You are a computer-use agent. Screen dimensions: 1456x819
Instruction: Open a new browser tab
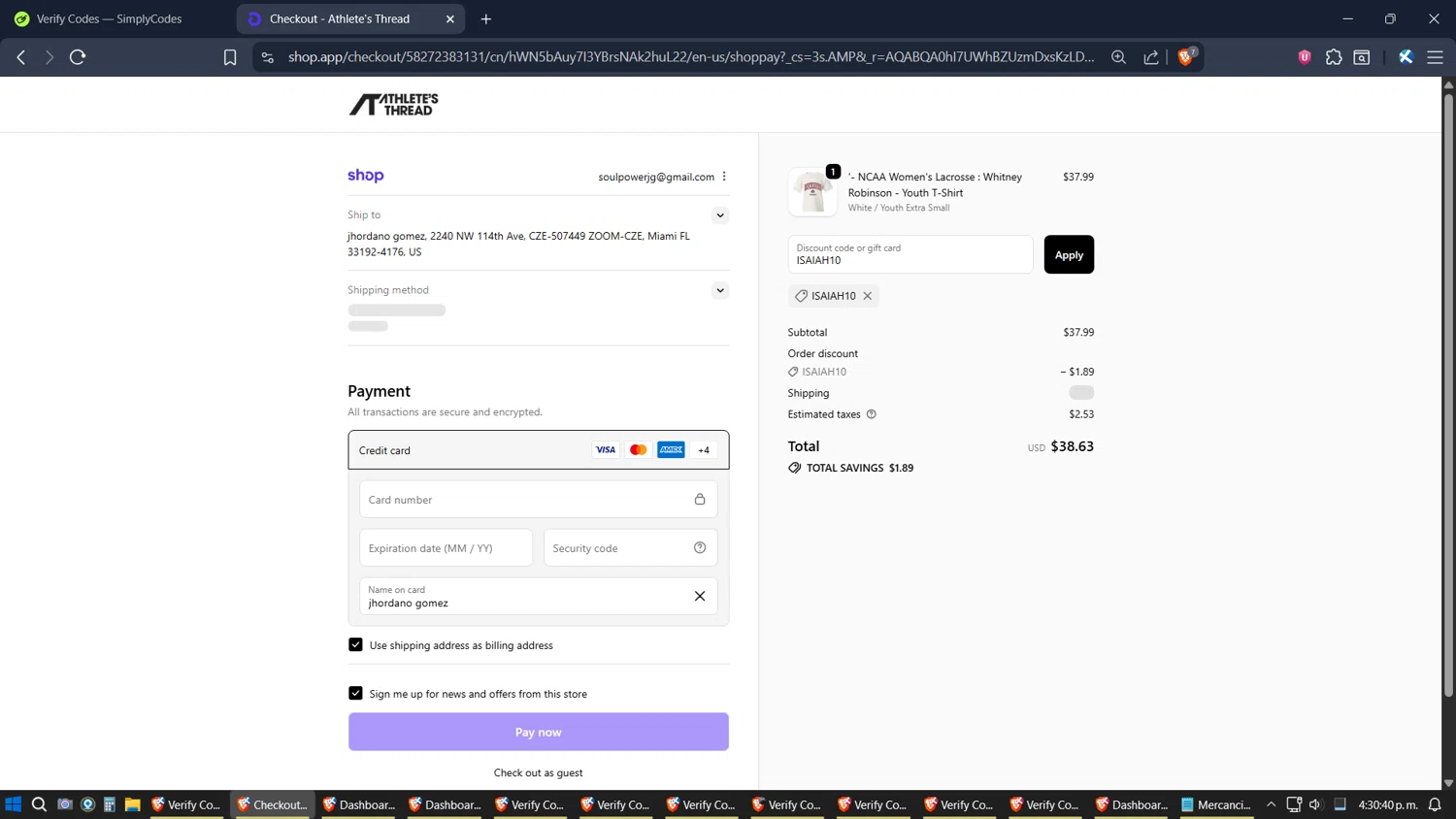coord(486,18)
